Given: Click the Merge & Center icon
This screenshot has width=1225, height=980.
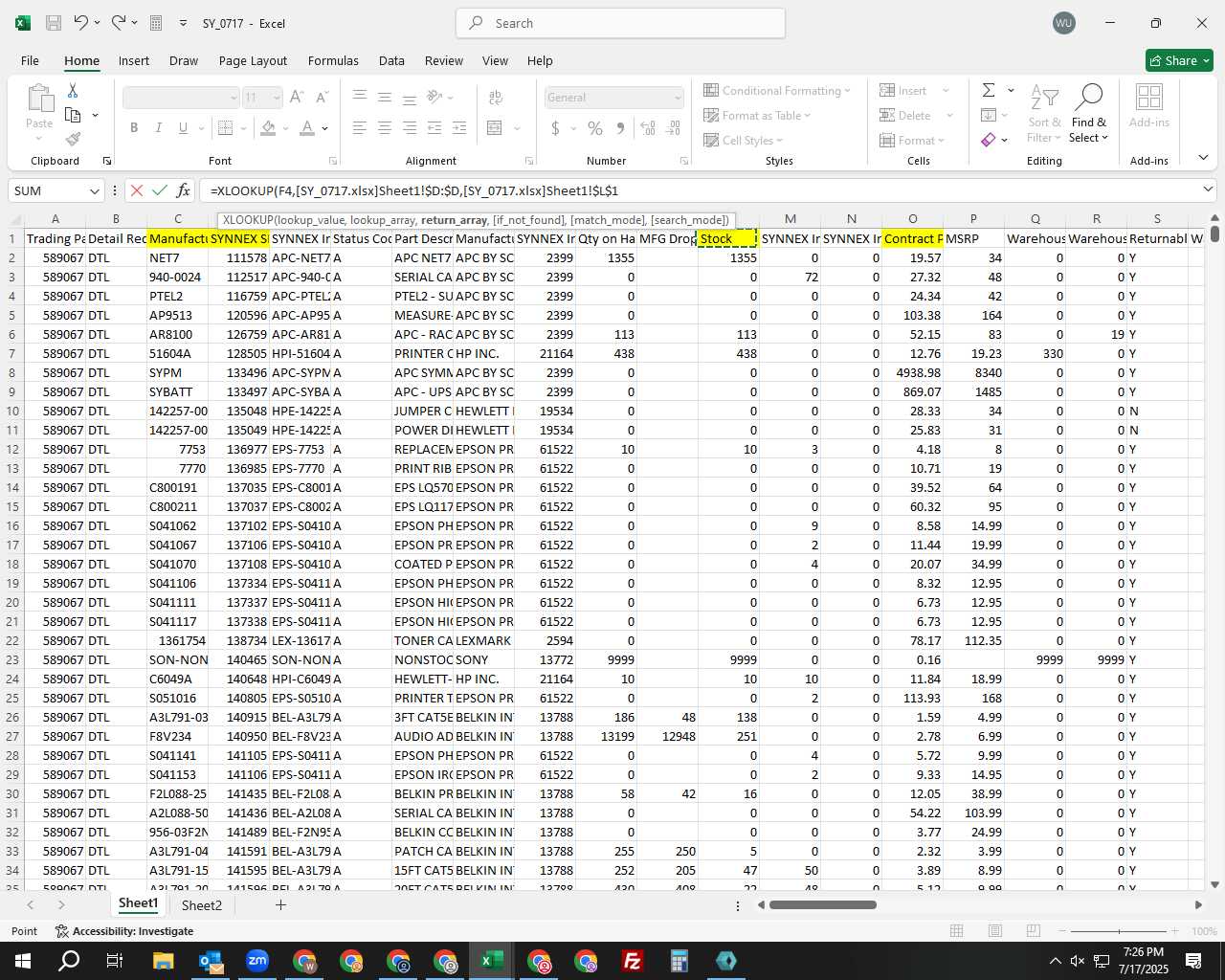Looking at the screenshot, I should 495,127.
